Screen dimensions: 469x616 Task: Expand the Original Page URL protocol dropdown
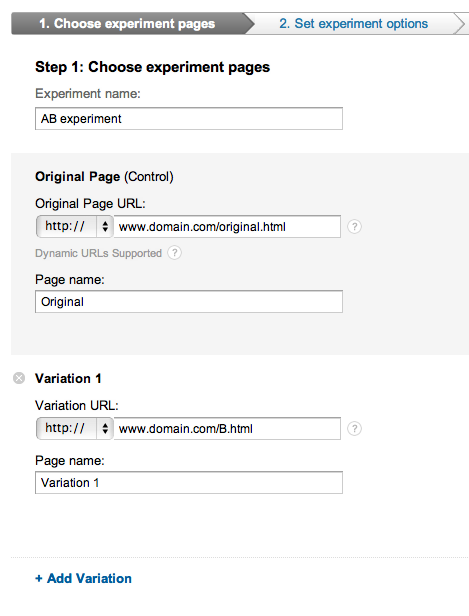click(x=75, y=226)
